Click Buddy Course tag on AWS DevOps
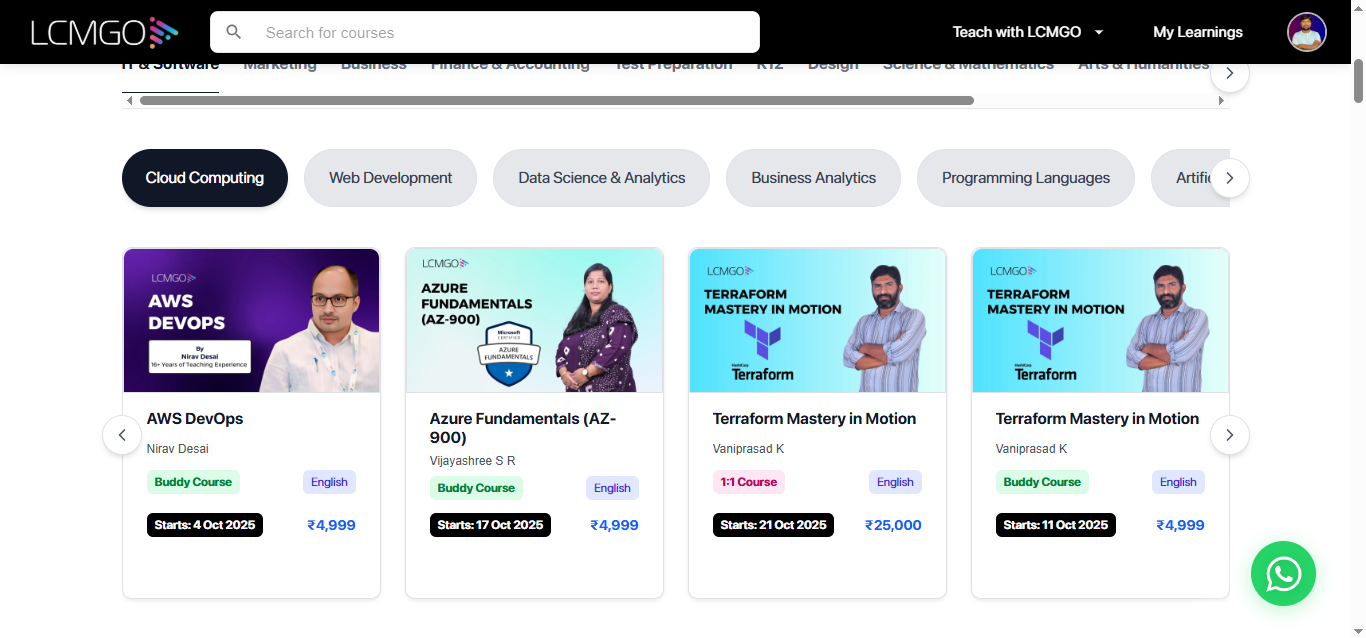 click(193, 482)
